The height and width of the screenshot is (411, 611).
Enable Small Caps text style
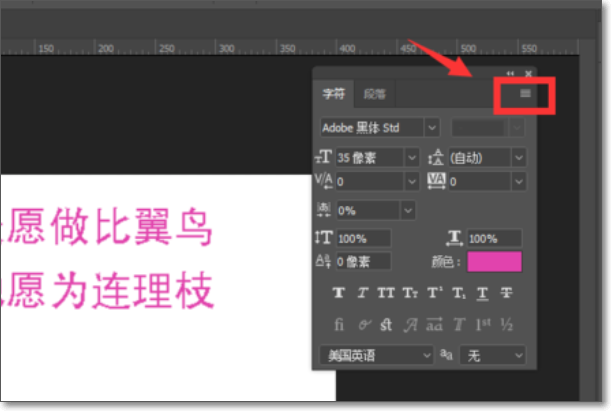tap(410, 293)
